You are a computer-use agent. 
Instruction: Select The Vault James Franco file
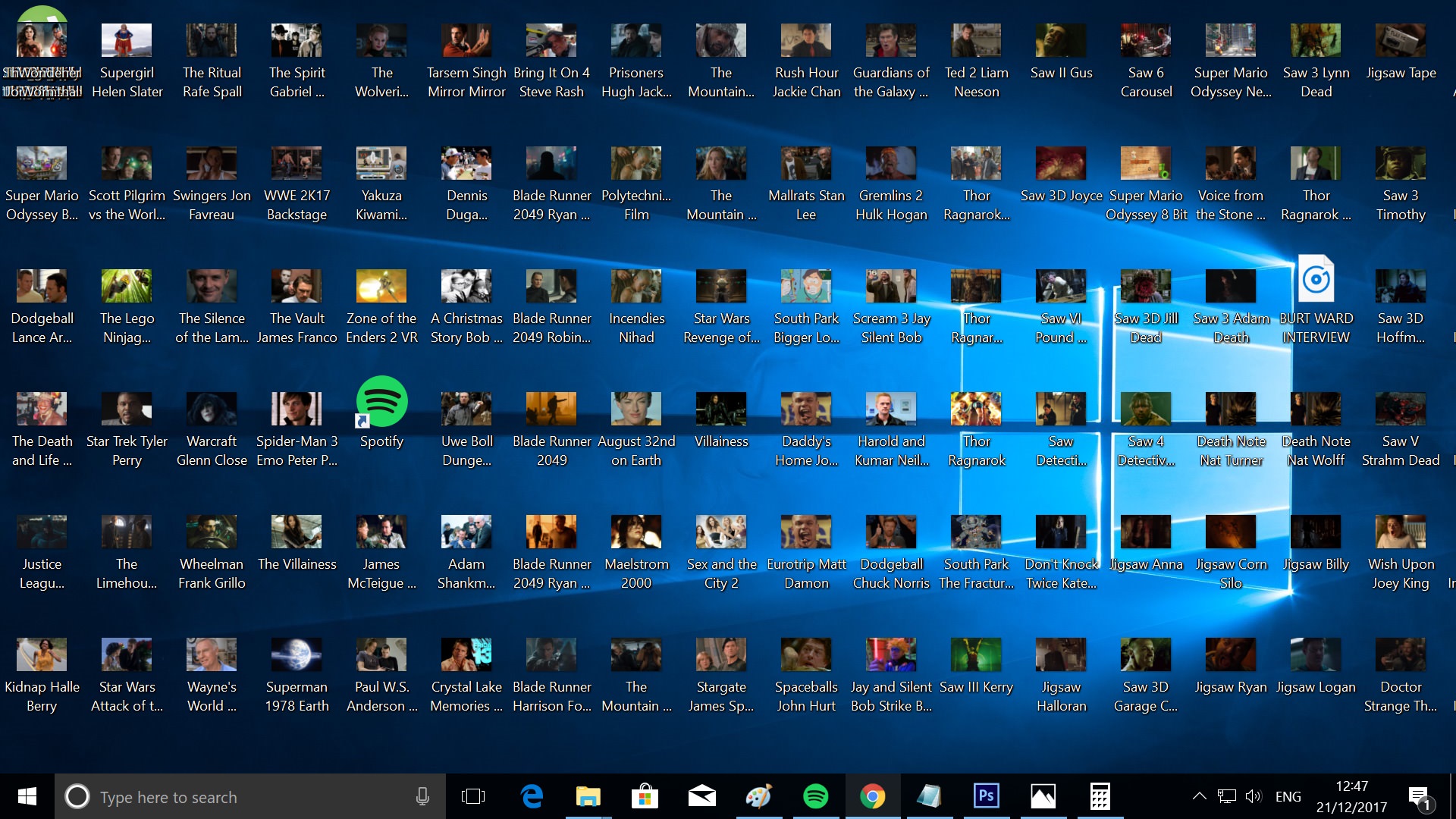pos(297,308)
